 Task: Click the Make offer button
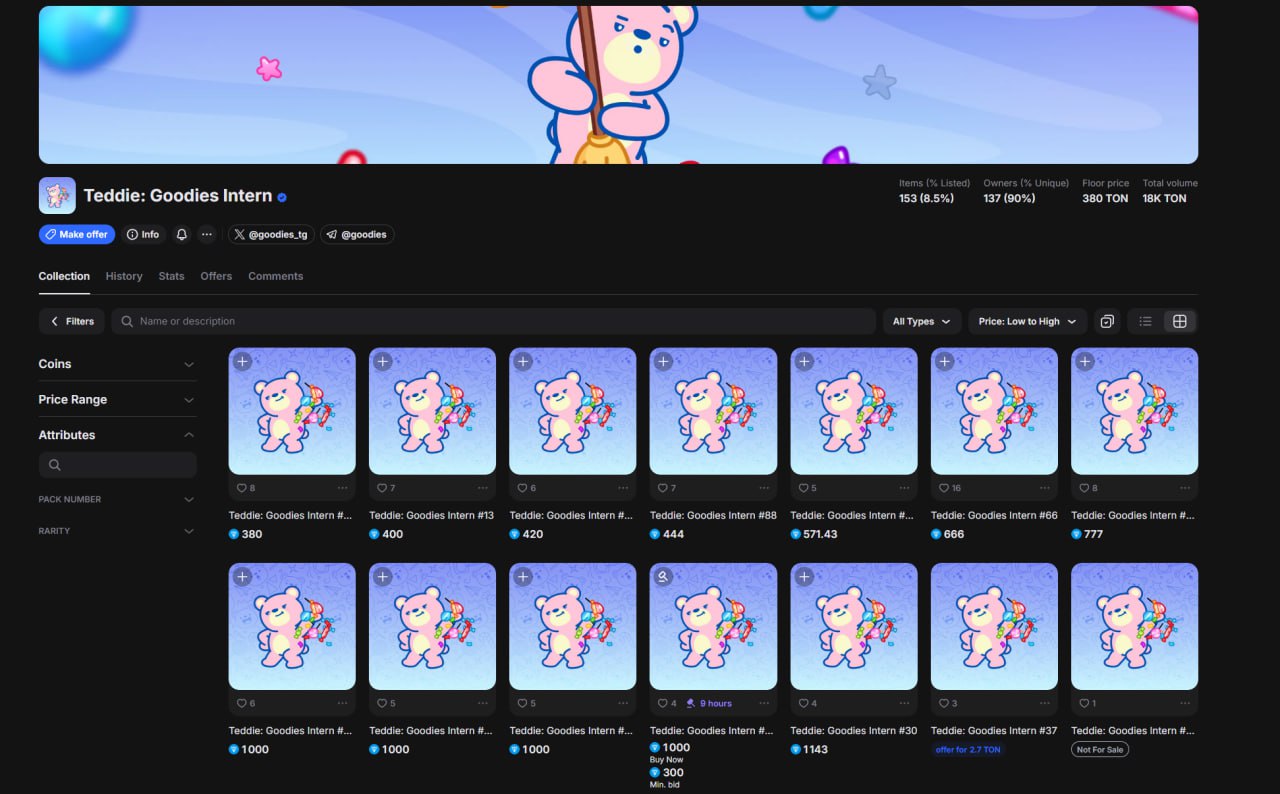[77, 235]
